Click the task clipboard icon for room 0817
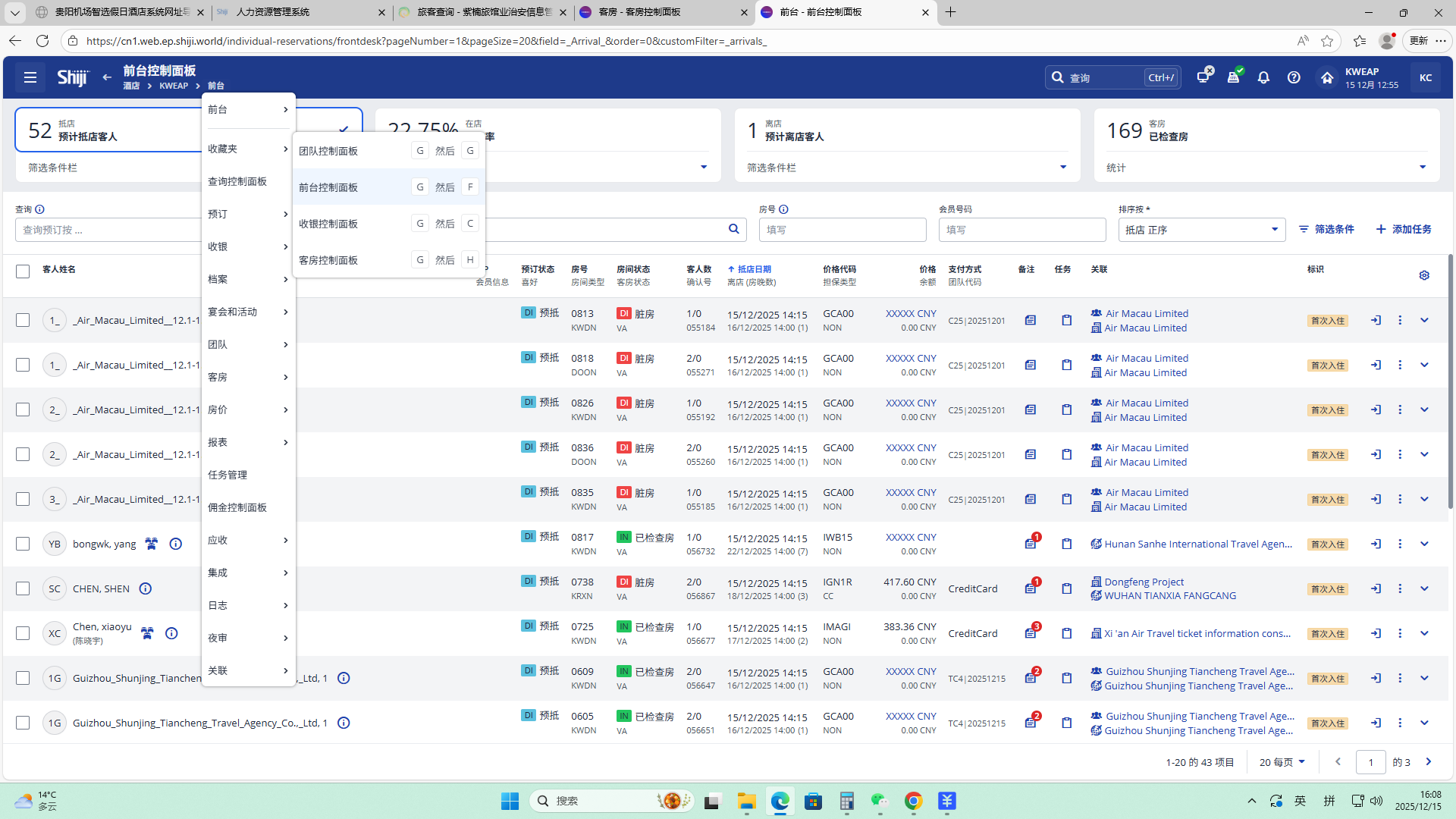Image resolution: width=1456 pixels, height=819 pixels. (1066, 544)
